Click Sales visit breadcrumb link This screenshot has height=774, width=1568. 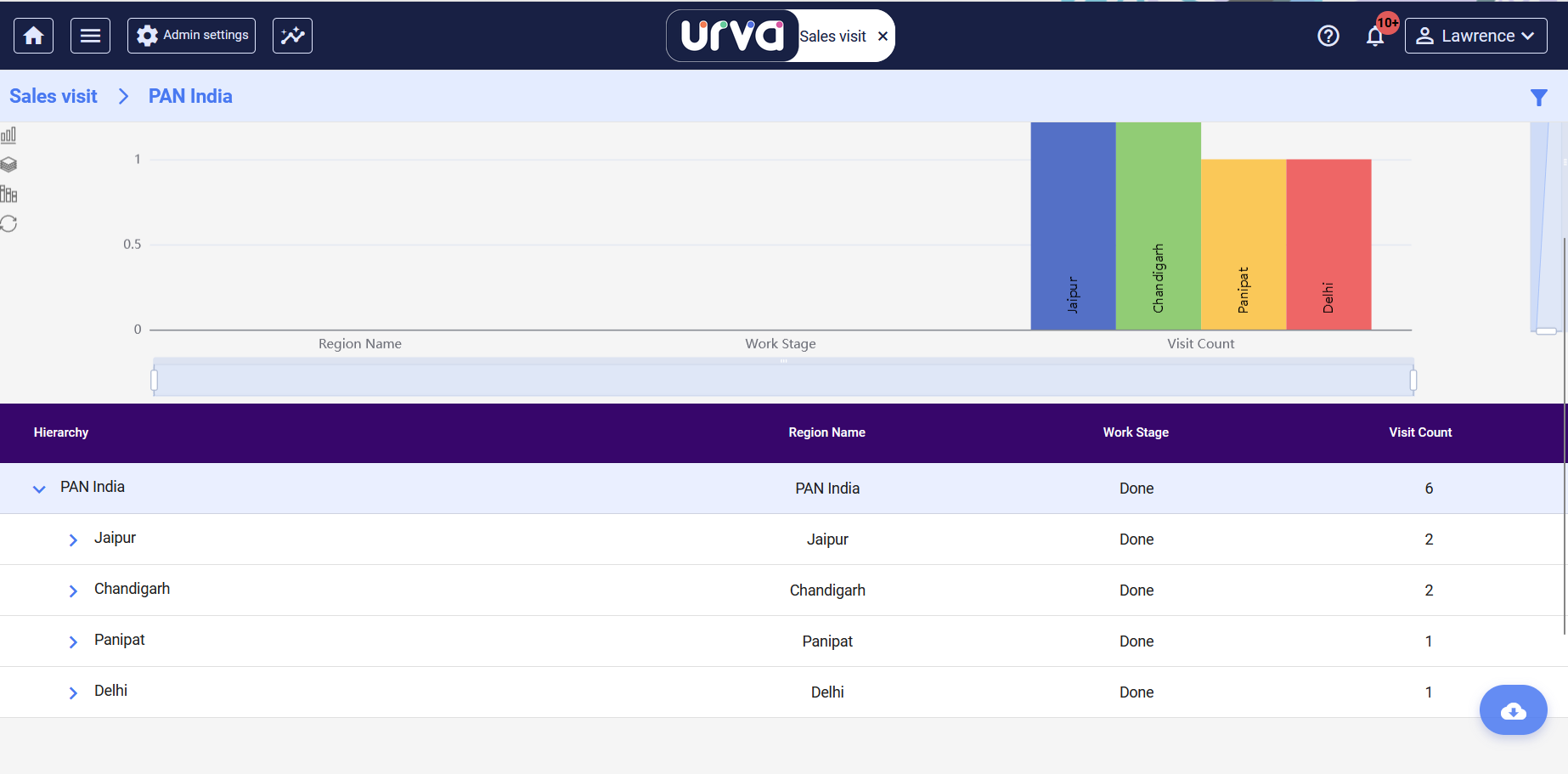[54, 96]
